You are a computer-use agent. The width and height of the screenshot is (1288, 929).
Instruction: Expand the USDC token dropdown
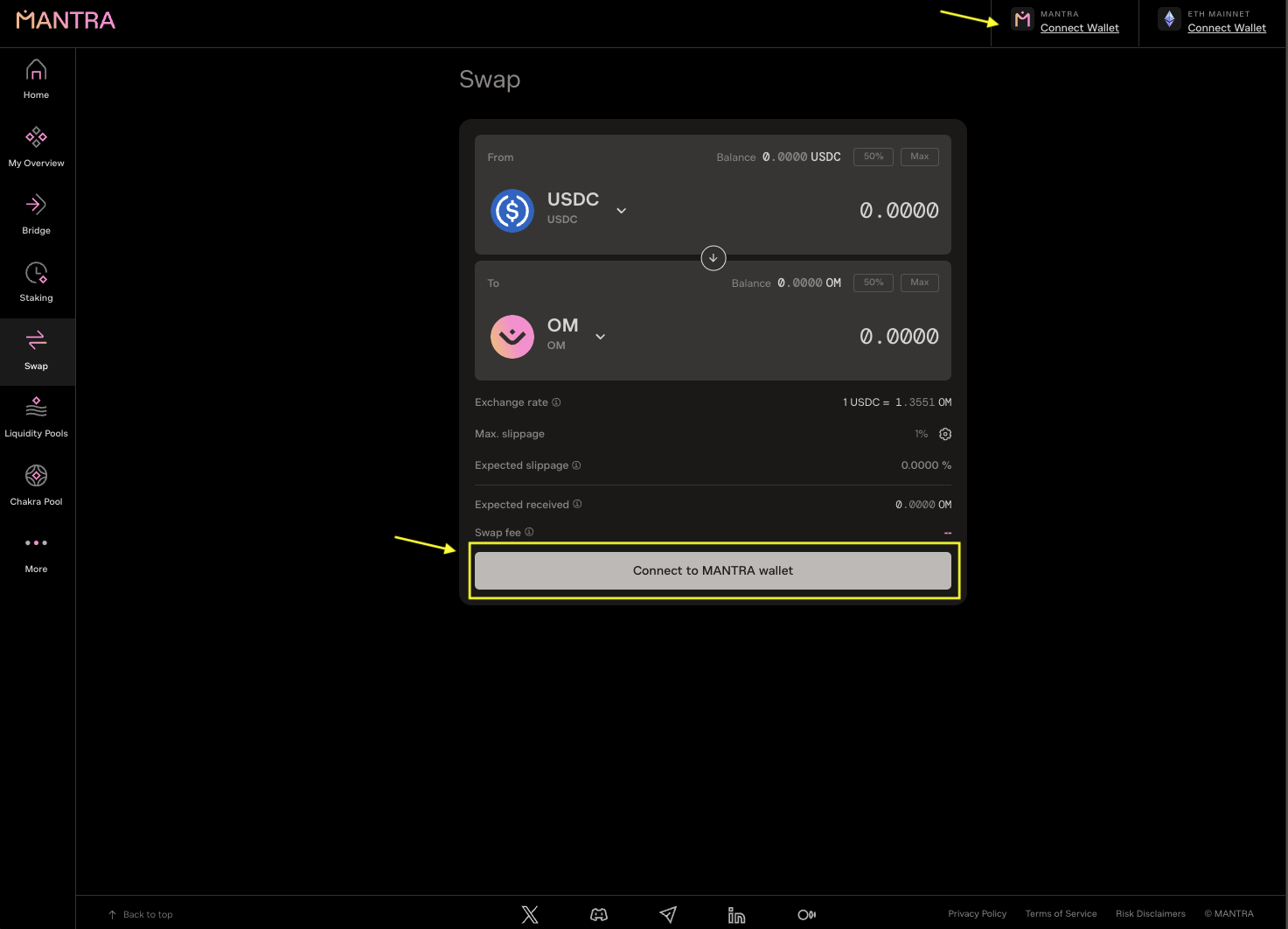[x=621, y=211]
